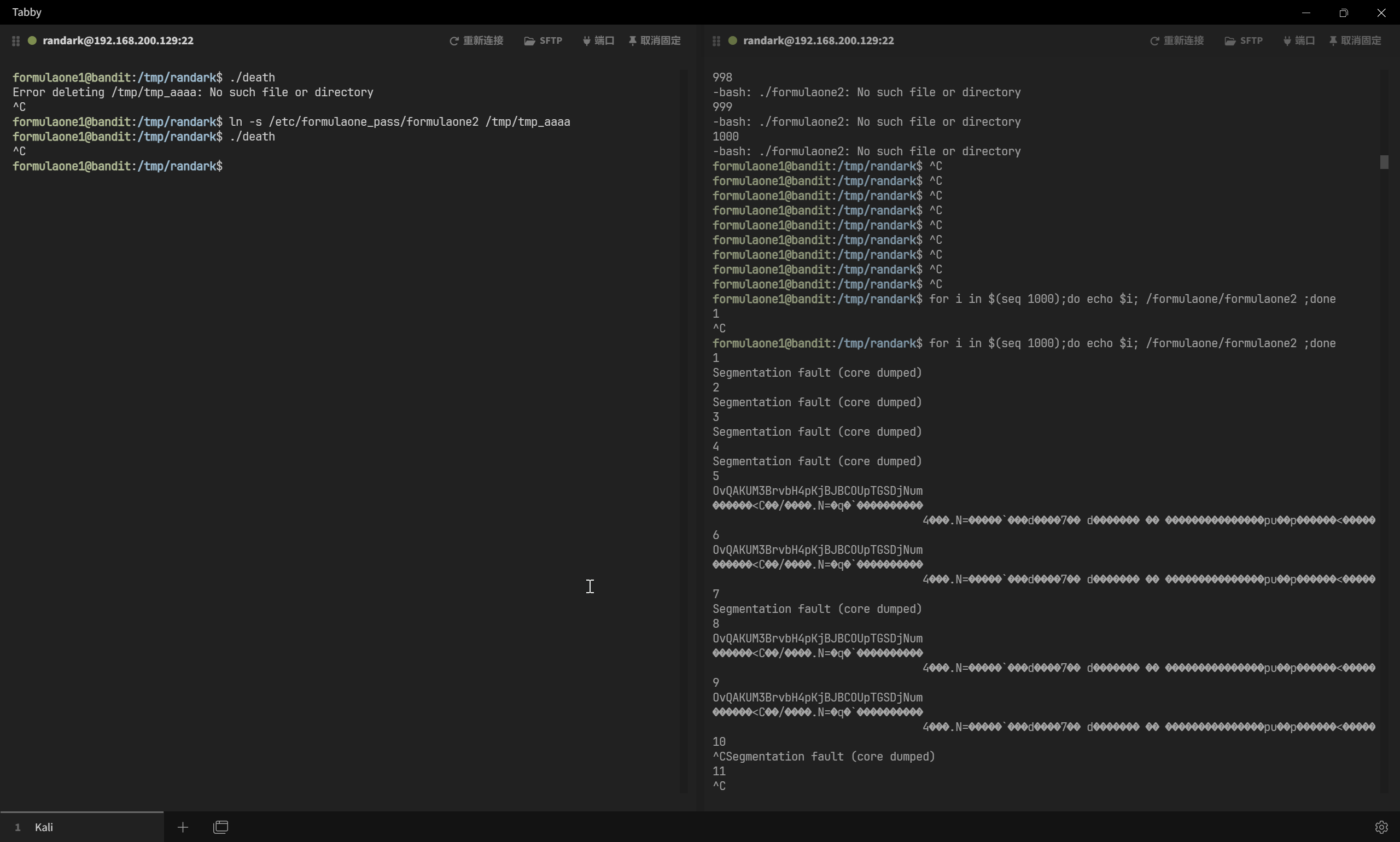Open SFTP in the right pane
The width and height of the screenshot is (1400, 842).
pos(1244,41)
